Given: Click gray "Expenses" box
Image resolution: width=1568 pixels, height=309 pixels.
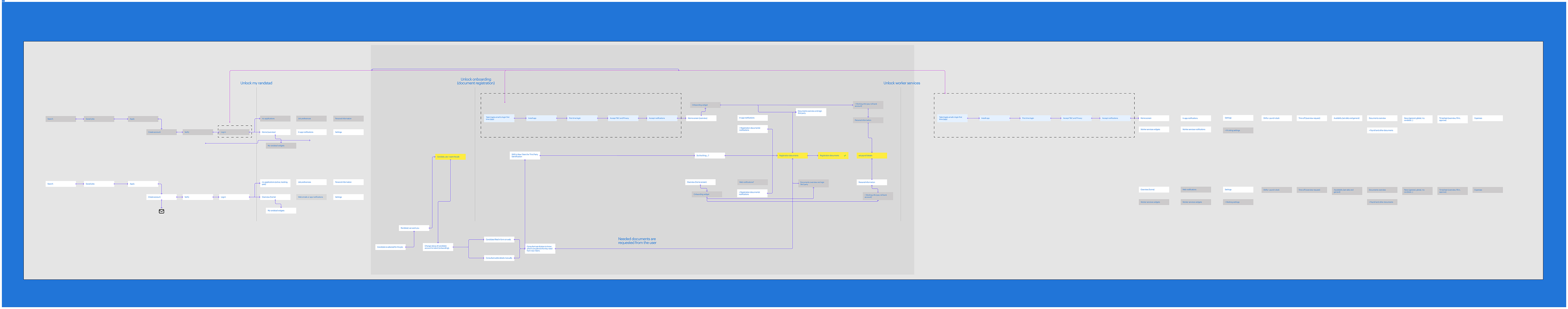Looking at the screenshot, I should [1488, 190].
